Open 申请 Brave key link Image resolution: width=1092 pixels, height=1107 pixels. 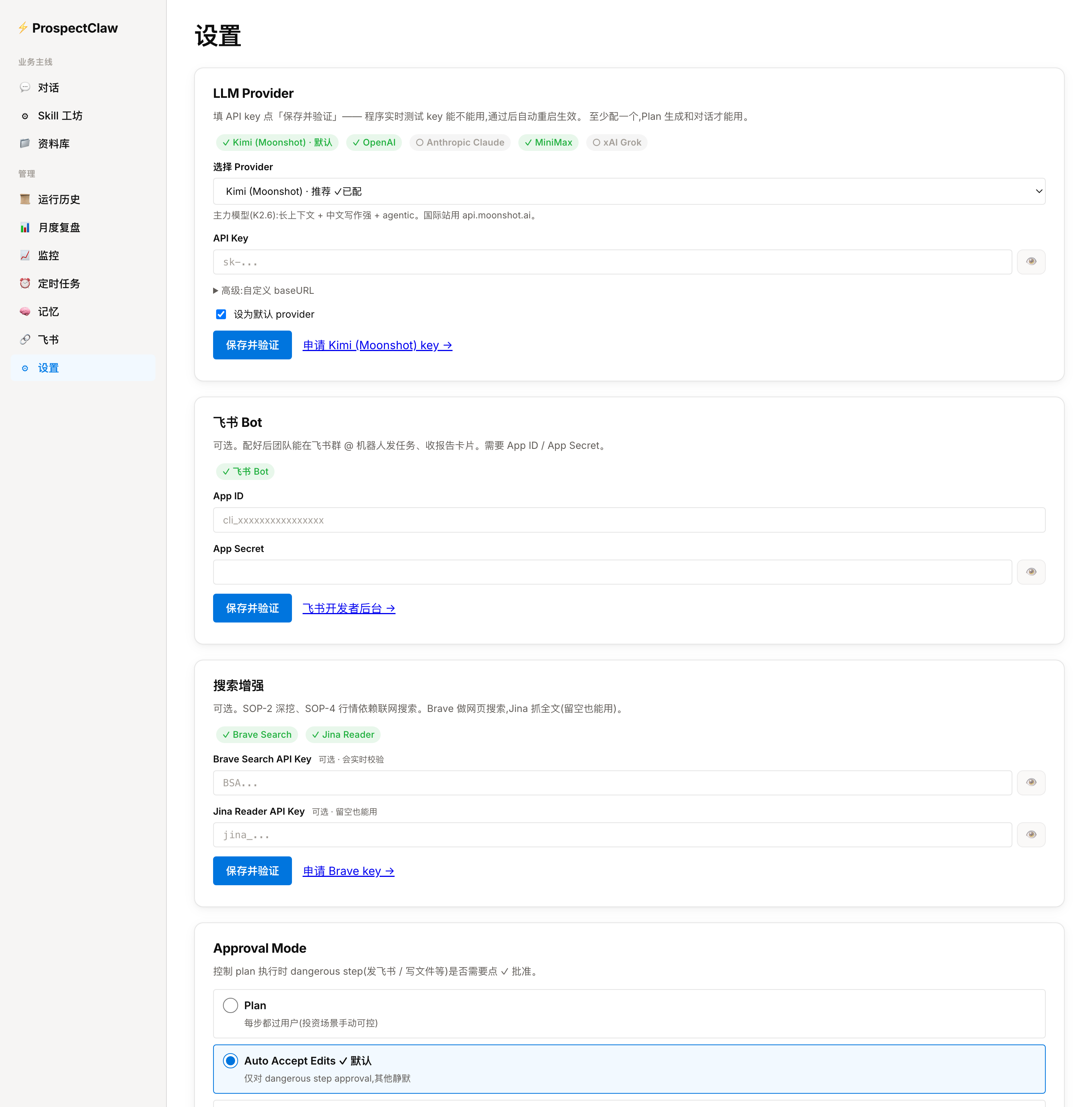tap(348, 871)
